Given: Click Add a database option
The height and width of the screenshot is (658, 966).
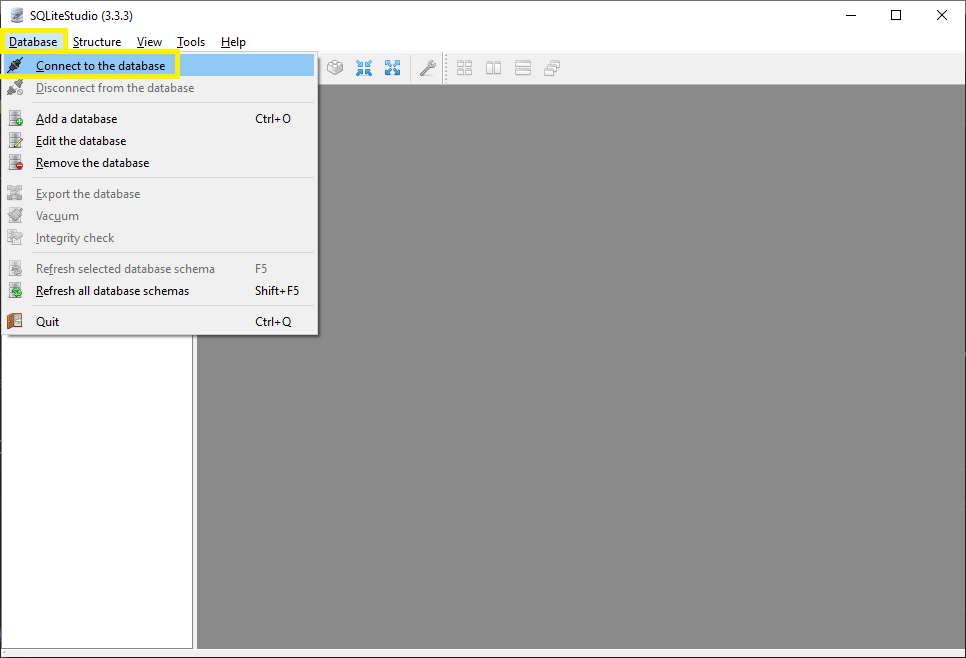Looking at the screenshot, I should (159, 119).
